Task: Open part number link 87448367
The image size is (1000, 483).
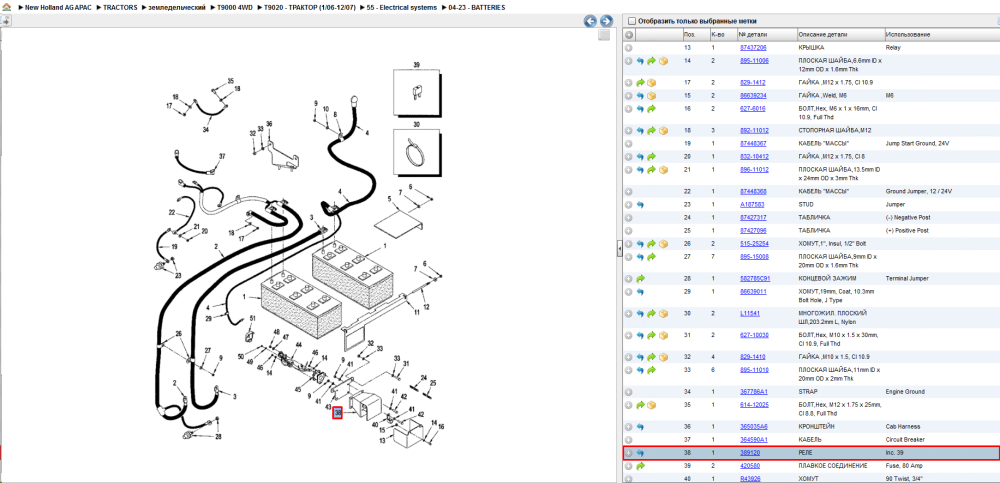Action: click(x=753, y=144)
